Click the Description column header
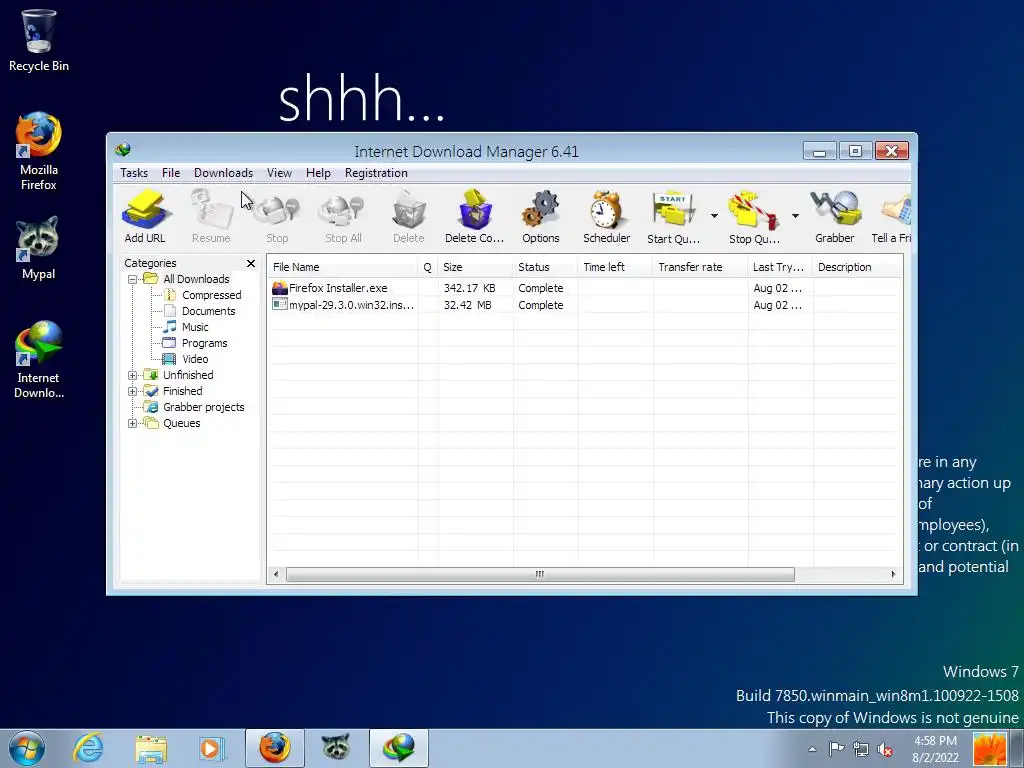Viewport: 1024px width, 768px height. (x=857, y=267)
